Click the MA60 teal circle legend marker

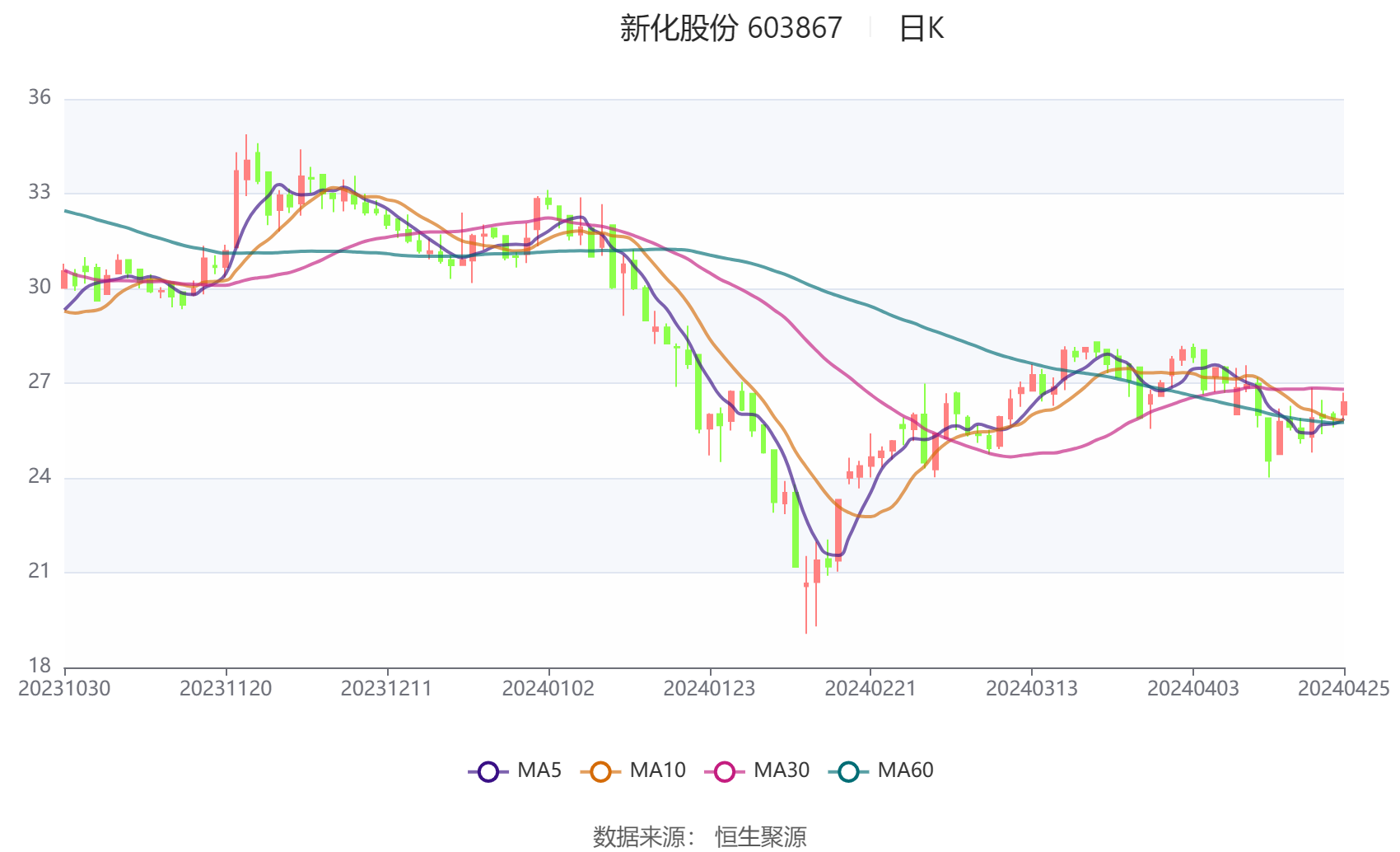pos(848,772)
